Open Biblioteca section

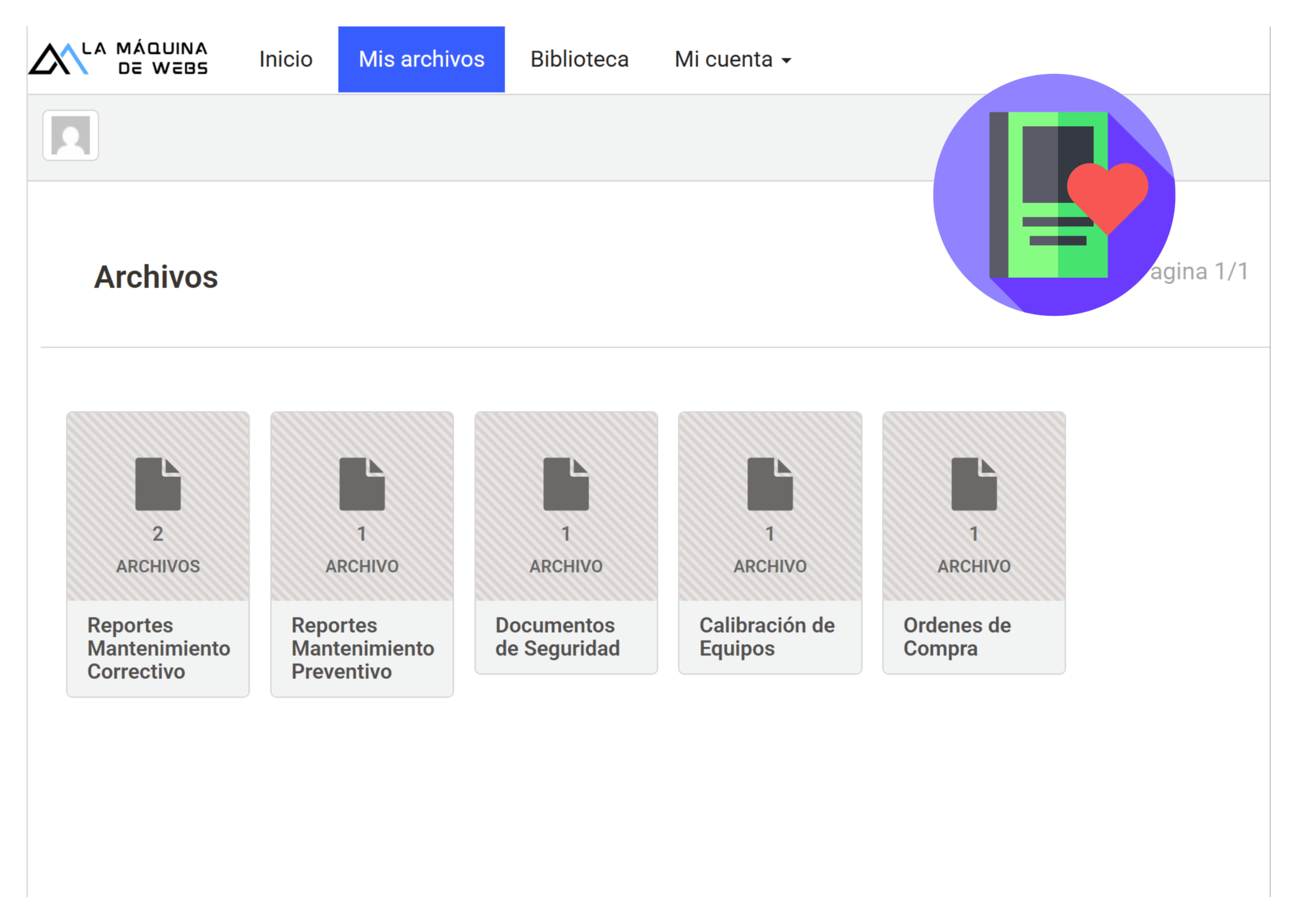pyautogui.click(x=579, y=59)
